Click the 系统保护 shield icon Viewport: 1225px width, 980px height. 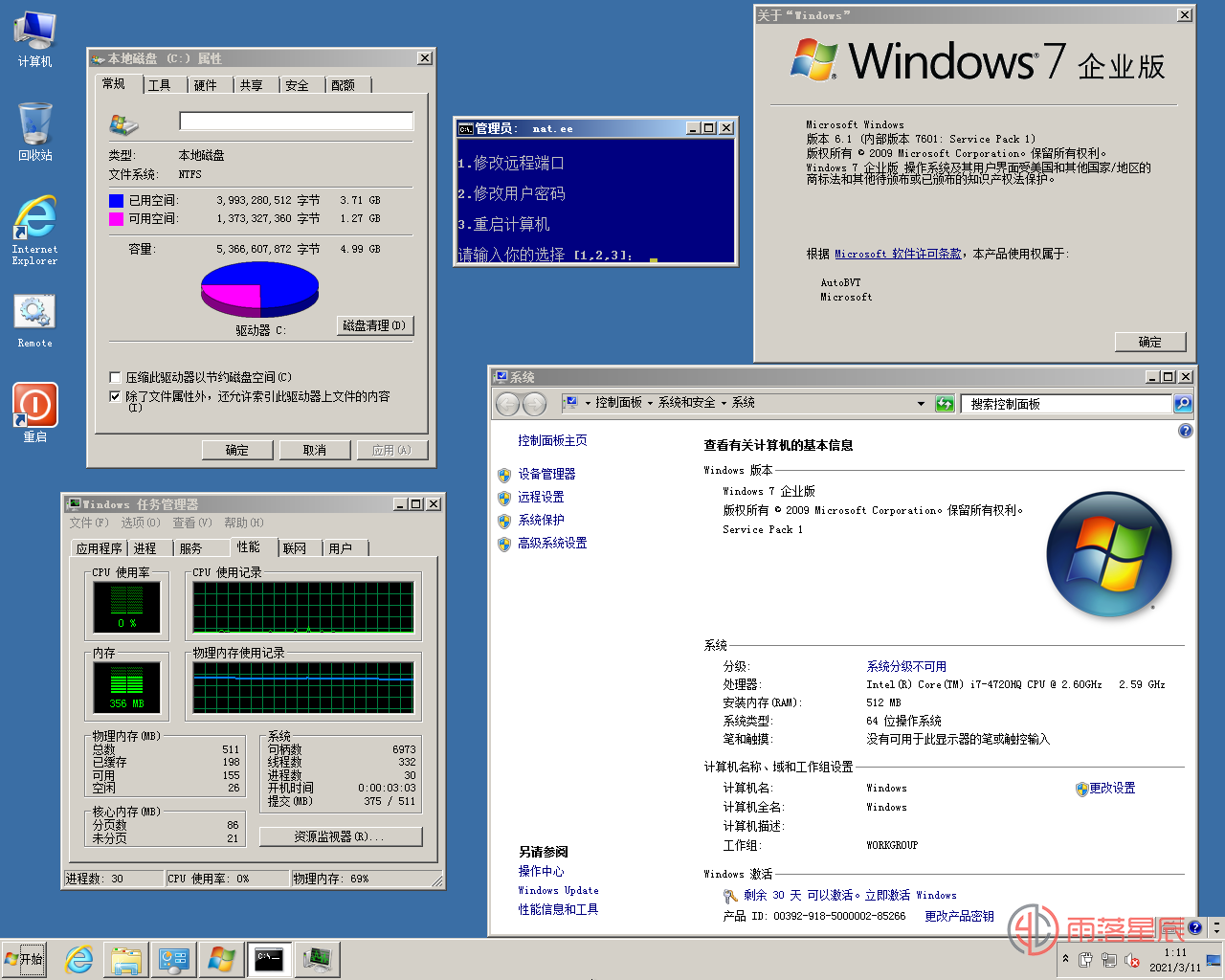click(x=504, y=521)
